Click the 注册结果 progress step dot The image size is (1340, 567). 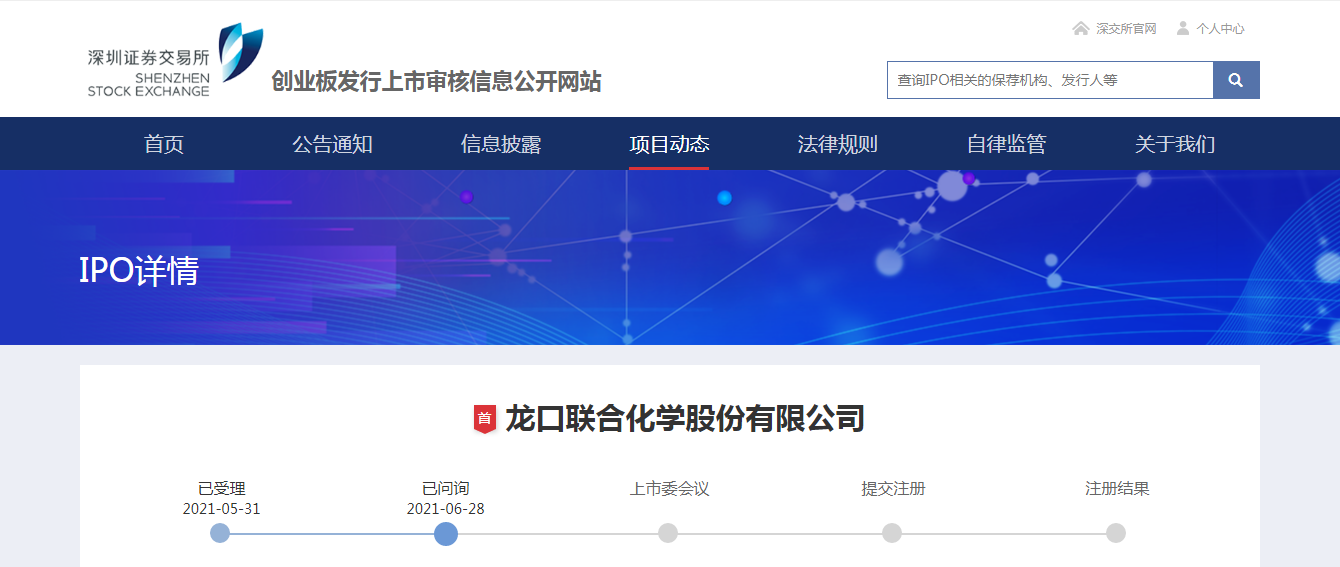(x=1116, y=533)
